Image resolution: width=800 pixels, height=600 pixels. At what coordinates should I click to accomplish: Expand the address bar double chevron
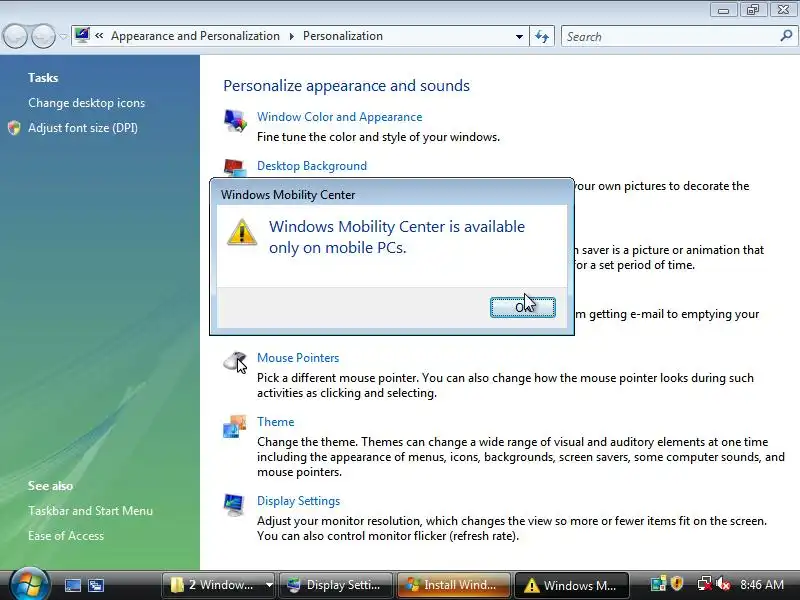pyautogui.click(x=99, y=36)
